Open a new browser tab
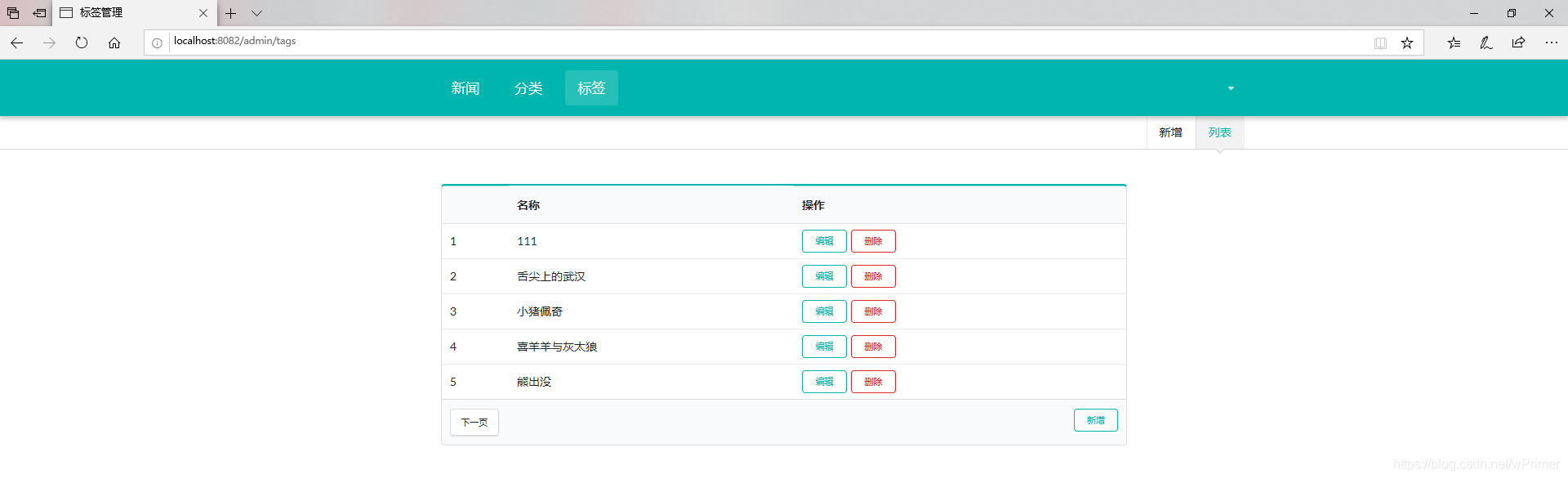This screenshot has height=479, width=1568. coord(231,13)
